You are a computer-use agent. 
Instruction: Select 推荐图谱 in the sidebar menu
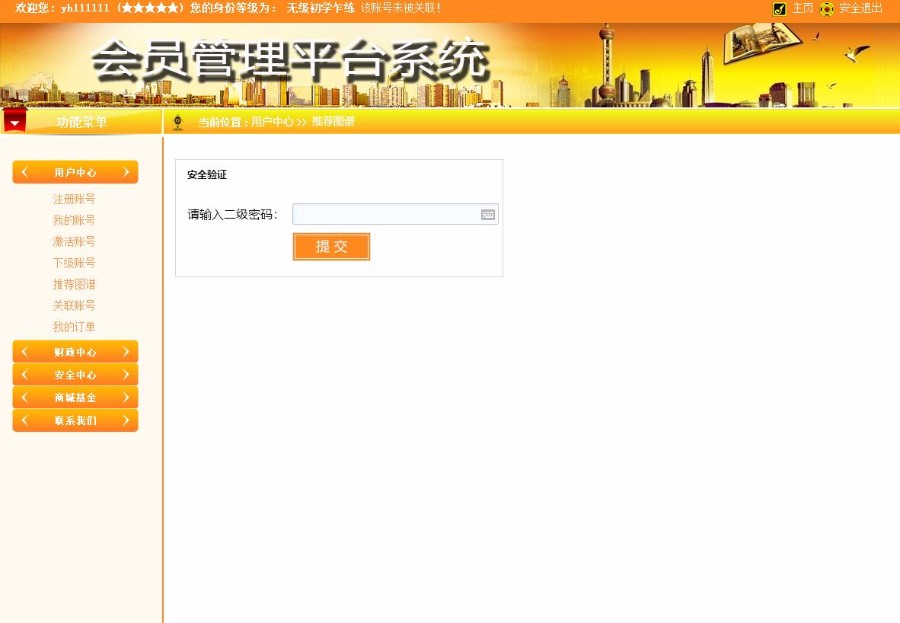point(75,284)
